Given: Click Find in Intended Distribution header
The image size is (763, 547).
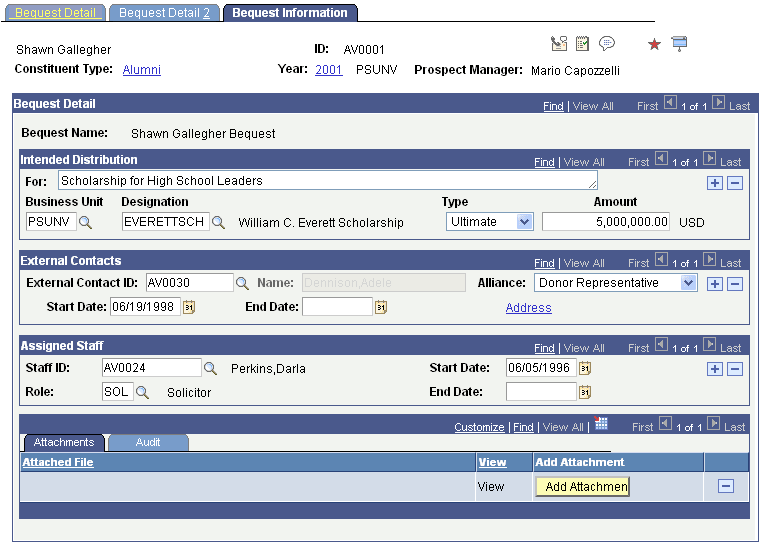Looking at the screenshot, I should coord(544,162).
